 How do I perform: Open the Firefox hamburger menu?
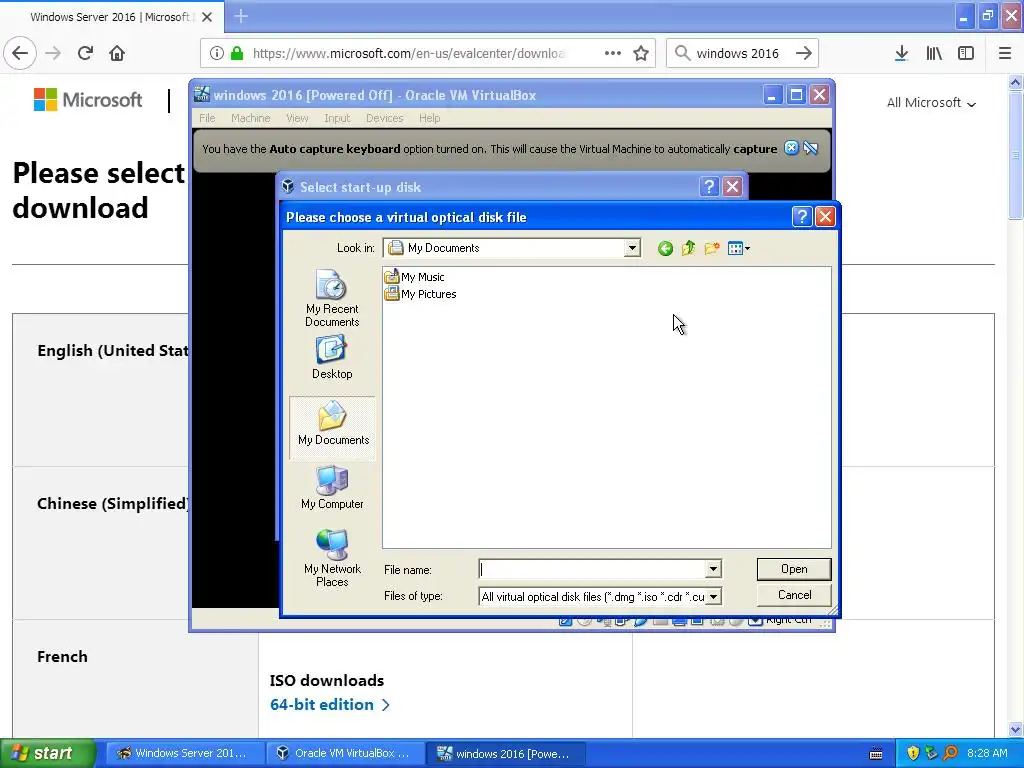1005,53
